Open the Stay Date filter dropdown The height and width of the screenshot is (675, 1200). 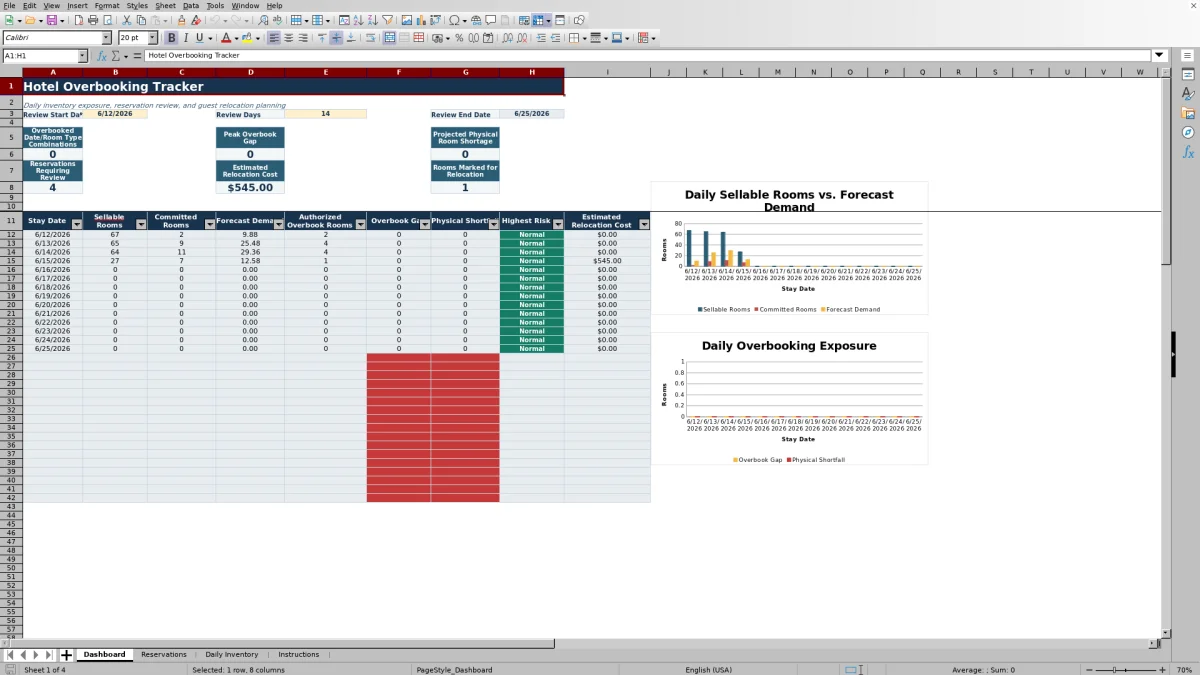(x=77, y=225)
